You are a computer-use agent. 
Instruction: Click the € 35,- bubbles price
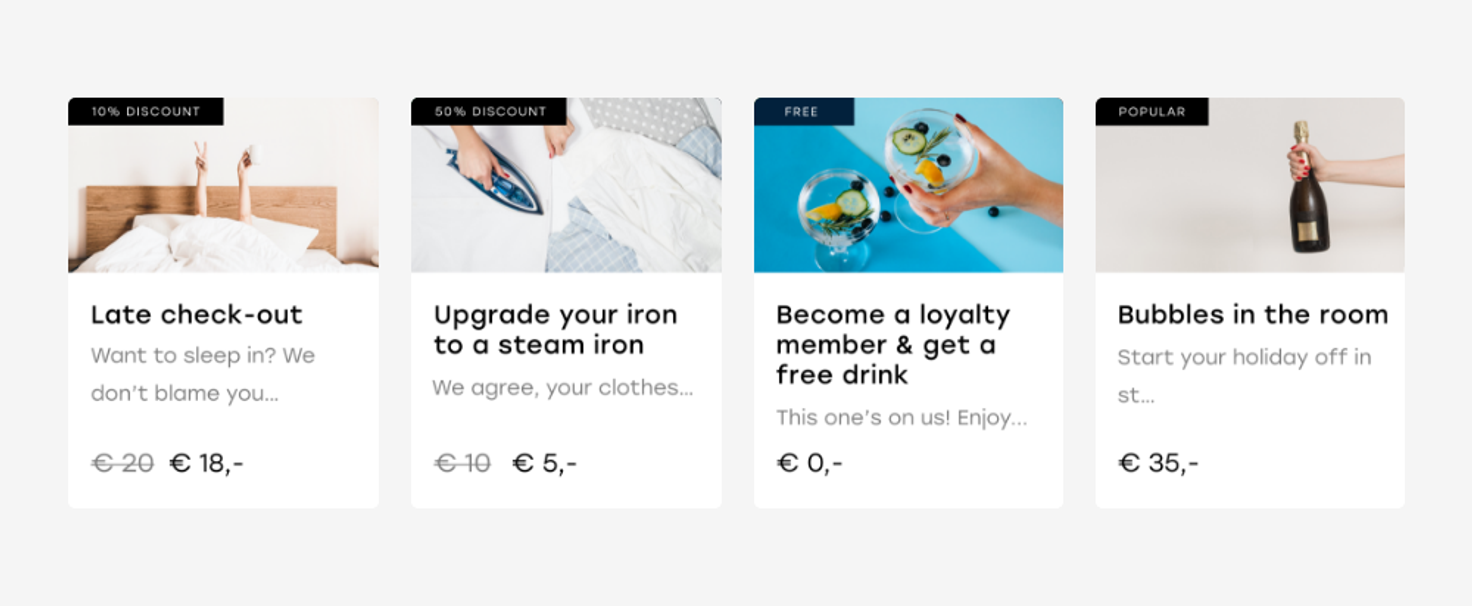click(x=1158, y=464)
